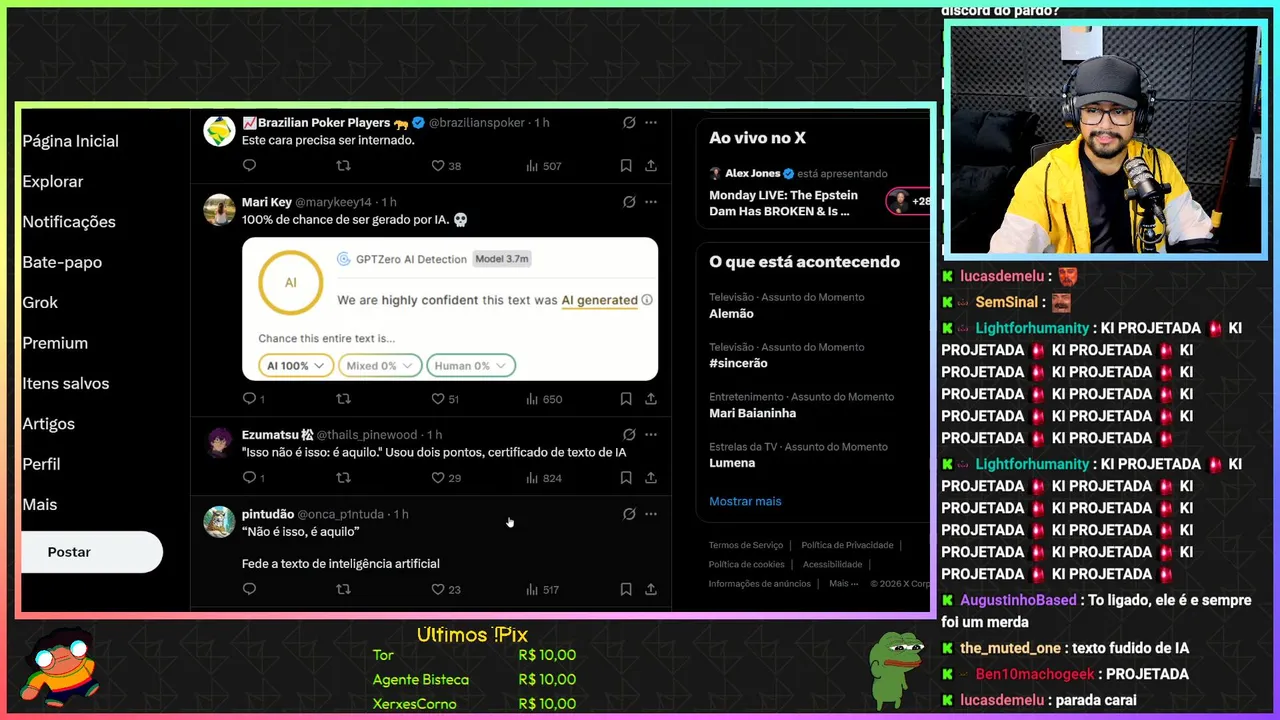Open Mari Key's profile avatar
1280x720 pixels.
coord(219,210)
